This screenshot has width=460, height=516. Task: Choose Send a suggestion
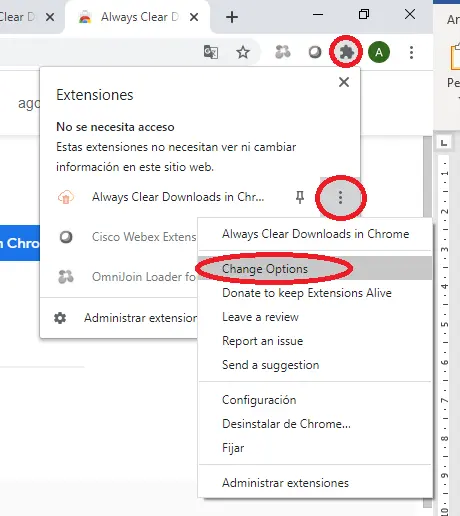[x=315, y=365]
